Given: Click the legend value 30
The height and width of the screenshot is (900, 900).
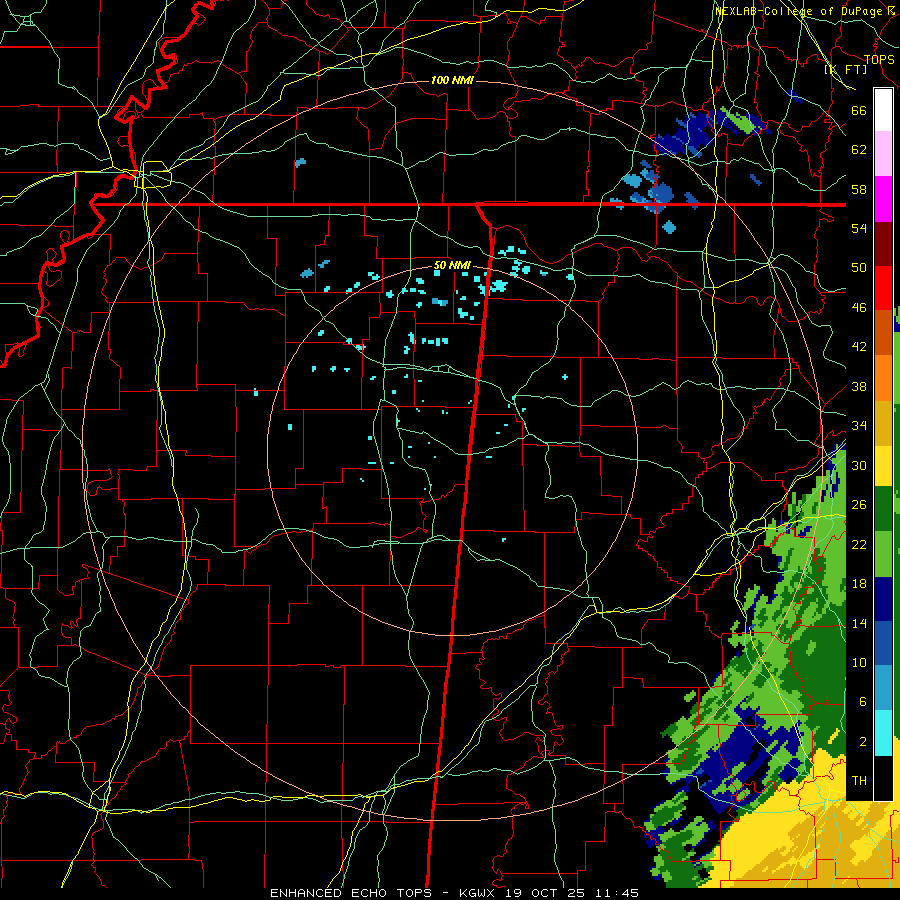Looking at the screenshot, I should click(859, 465).
